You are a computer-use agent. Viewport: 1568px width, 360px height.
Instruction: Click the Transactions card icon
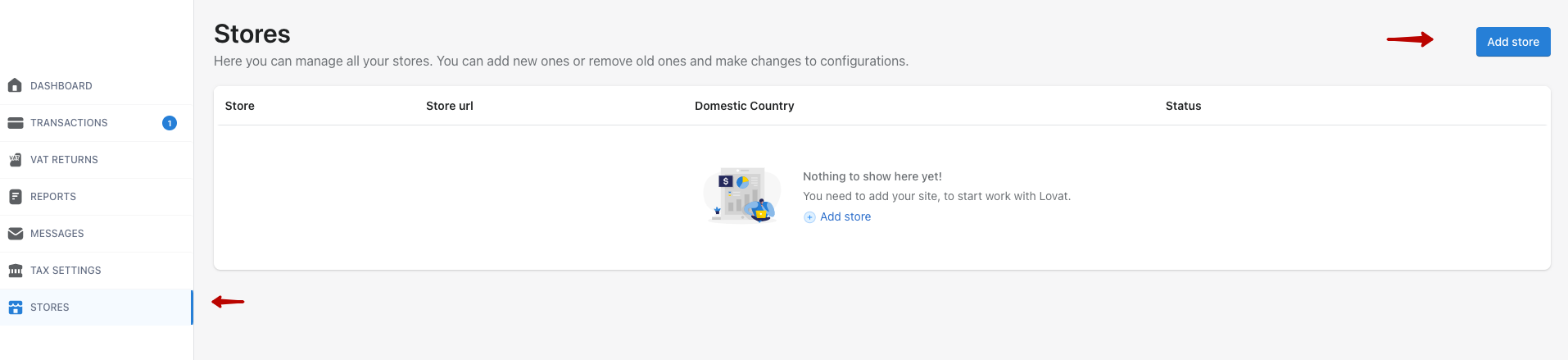click(x=15, y=123)
